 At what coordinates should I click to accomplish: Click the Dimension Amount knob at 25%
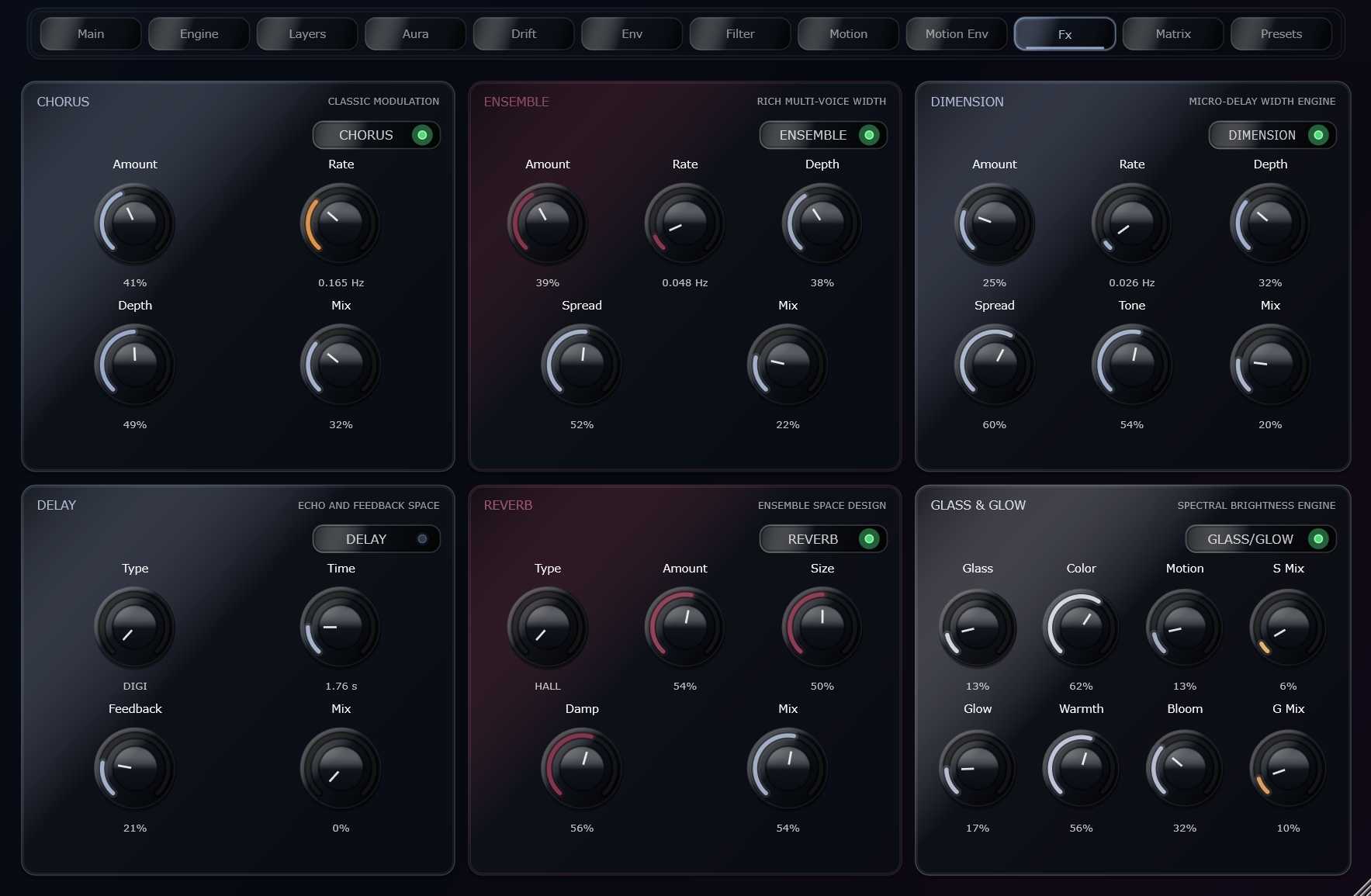coord(994,223)
